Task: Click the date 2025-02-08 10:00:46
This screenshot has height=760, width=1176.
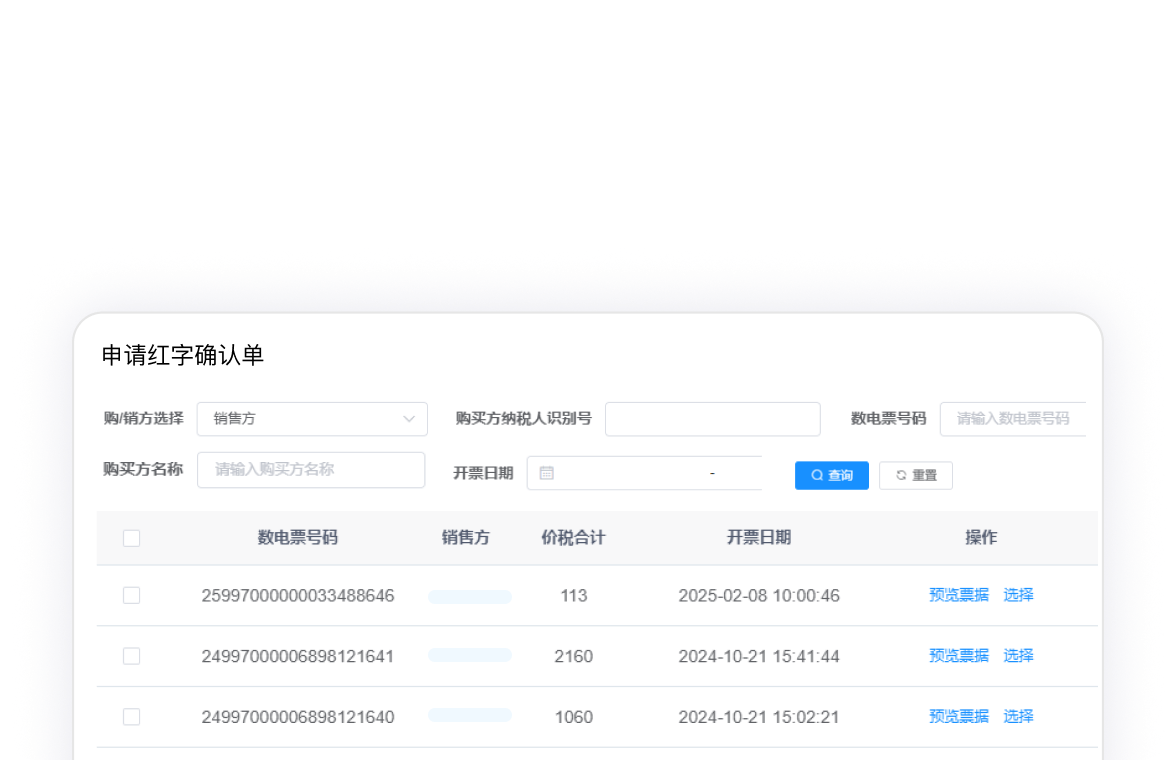Action: tap(759, 596)
